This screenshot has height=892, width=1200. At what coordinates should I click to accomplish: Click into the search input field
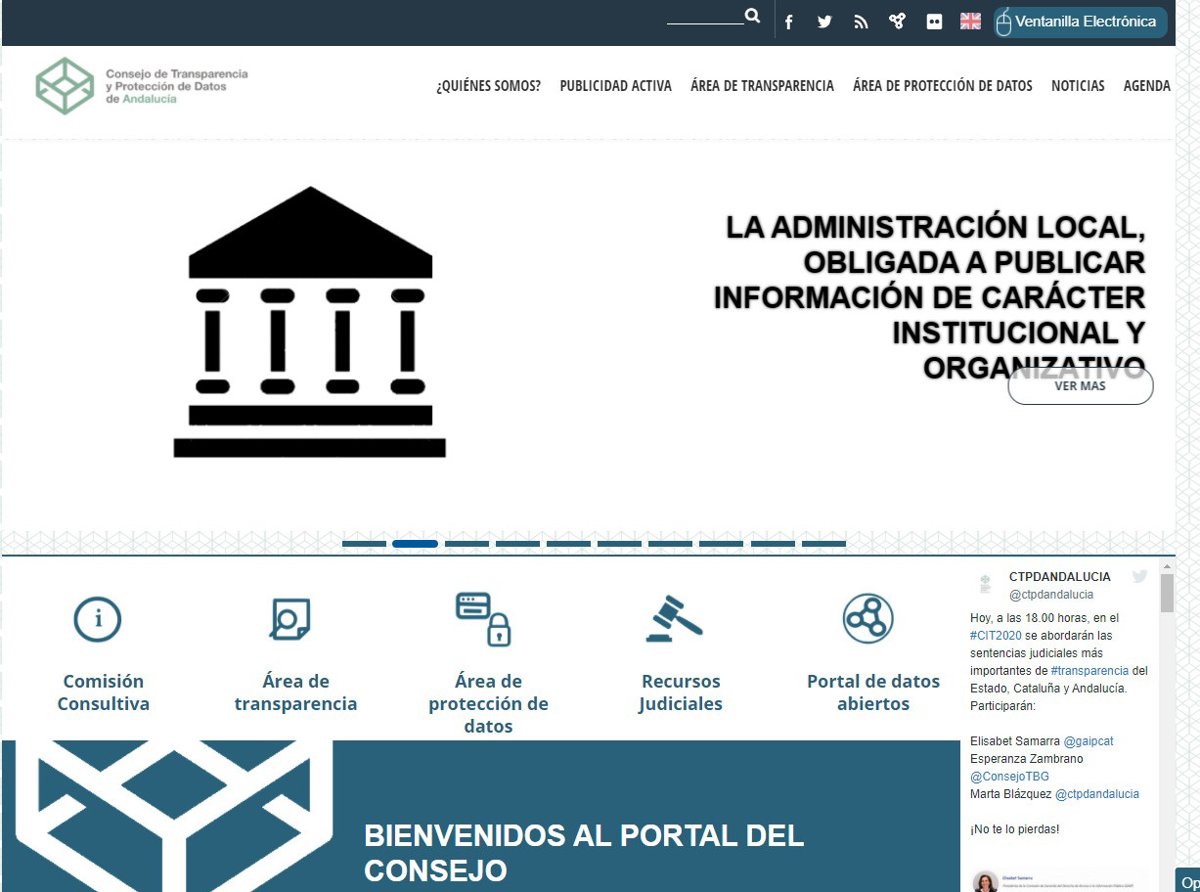(704, 17)
